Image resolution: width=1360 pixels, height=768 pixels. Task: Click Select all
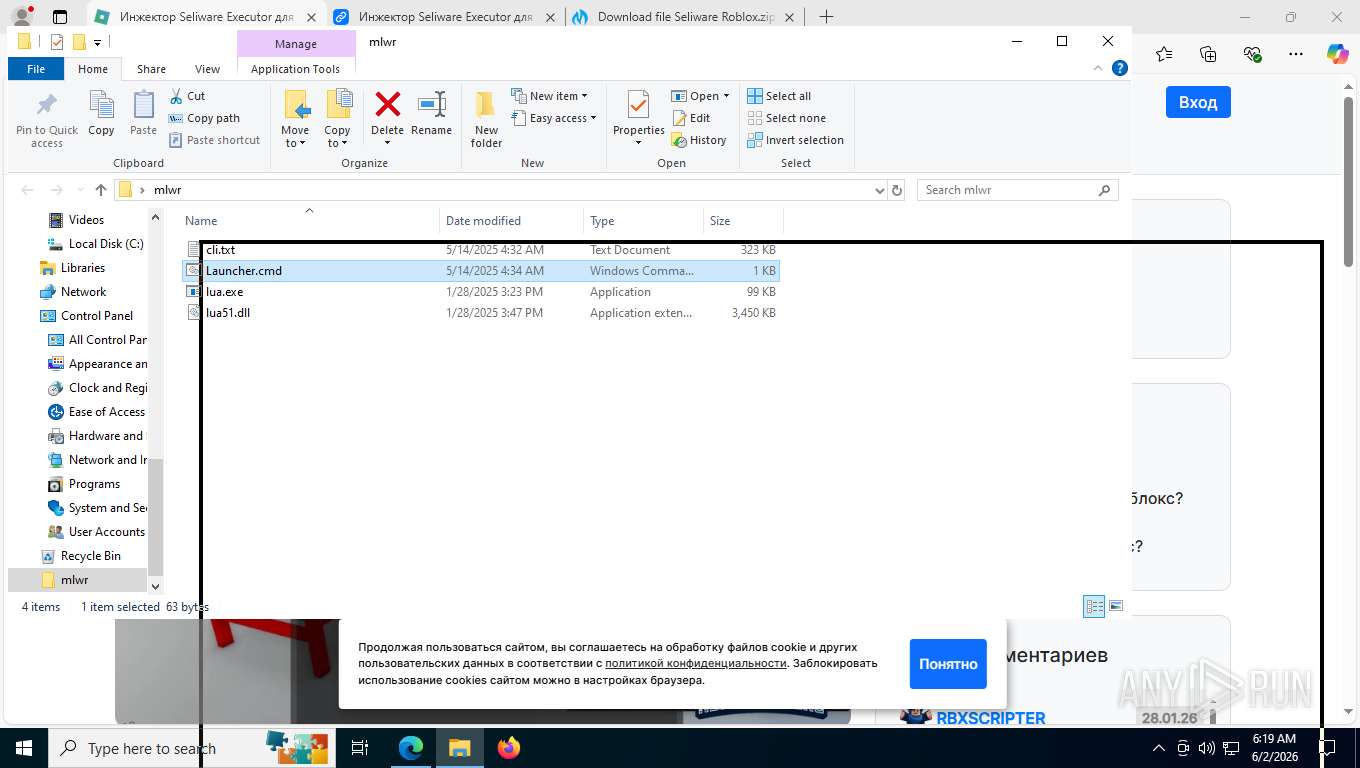[779, 96]
